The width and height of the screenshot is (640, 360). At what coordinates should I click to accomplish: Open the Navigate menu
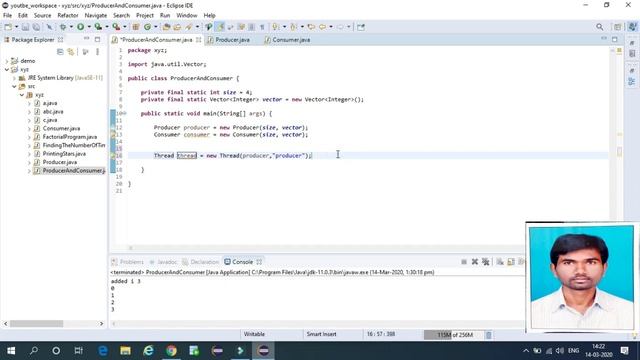pyautogui.click(x=96, y=15)
